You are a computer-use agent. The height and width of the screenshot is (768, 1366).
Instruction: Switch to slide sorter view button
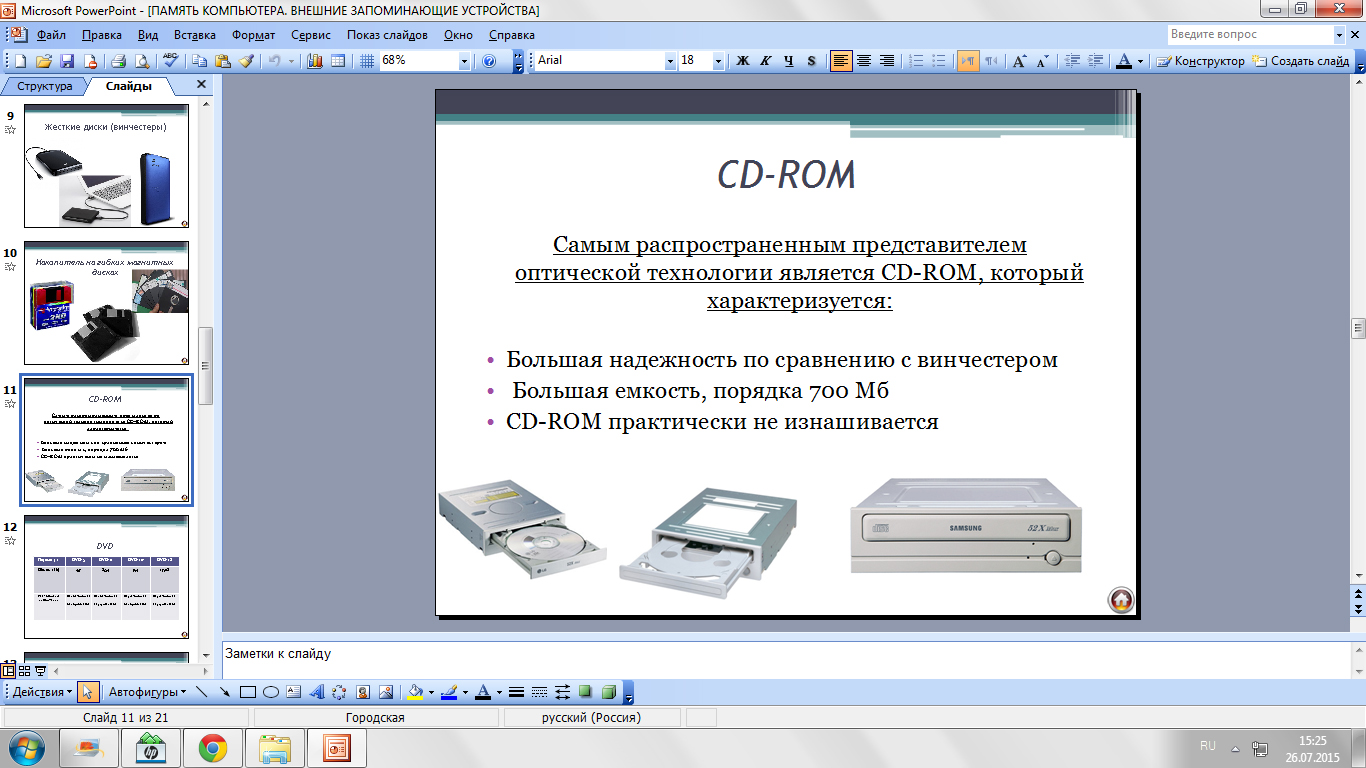point(25,671)
